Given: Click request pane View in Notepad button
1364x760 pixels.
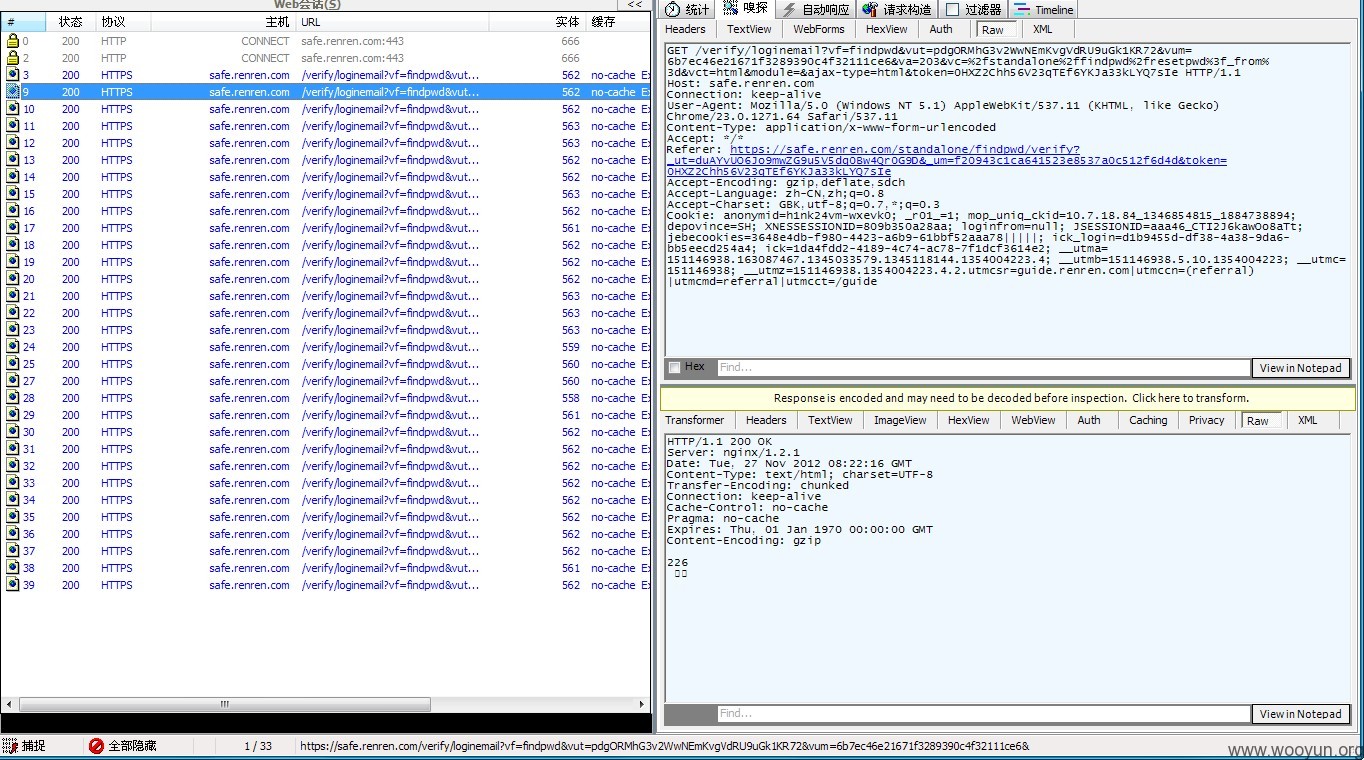Looking at the screenshot, I should 1301,368.
